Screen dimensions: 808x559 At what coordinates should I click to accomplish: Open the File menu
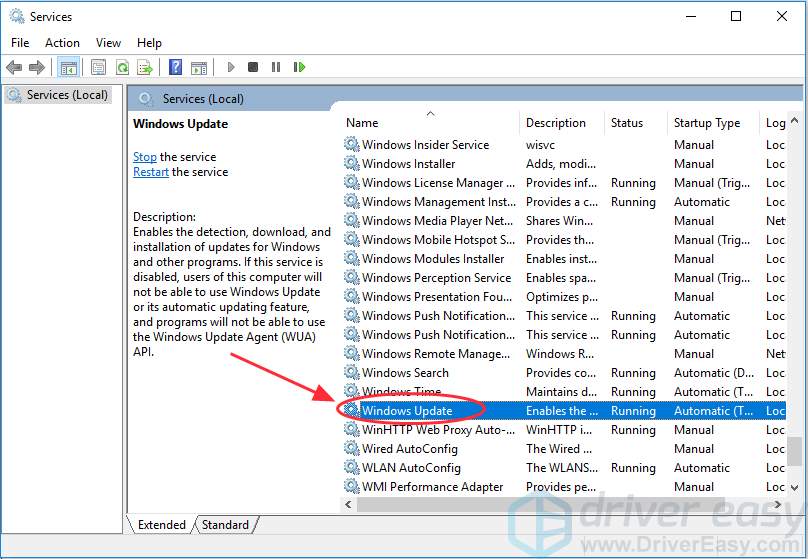click(20, 43)
